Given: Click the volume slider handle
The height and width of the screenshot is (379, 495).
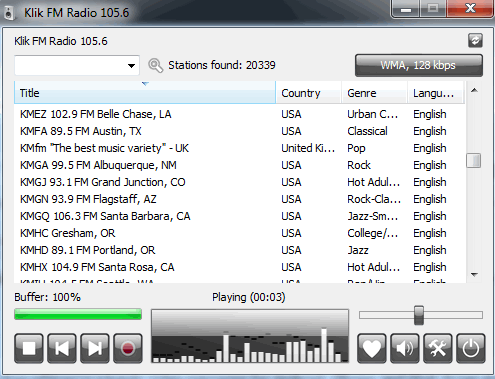Looking at the screenshot, I should click(419, 315).
